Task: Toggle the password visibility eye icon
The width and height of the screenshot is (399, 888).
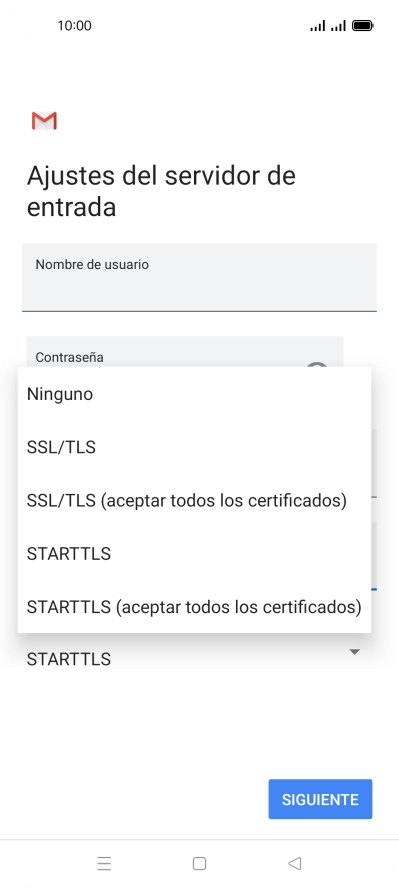Action: tap(317, 365)
